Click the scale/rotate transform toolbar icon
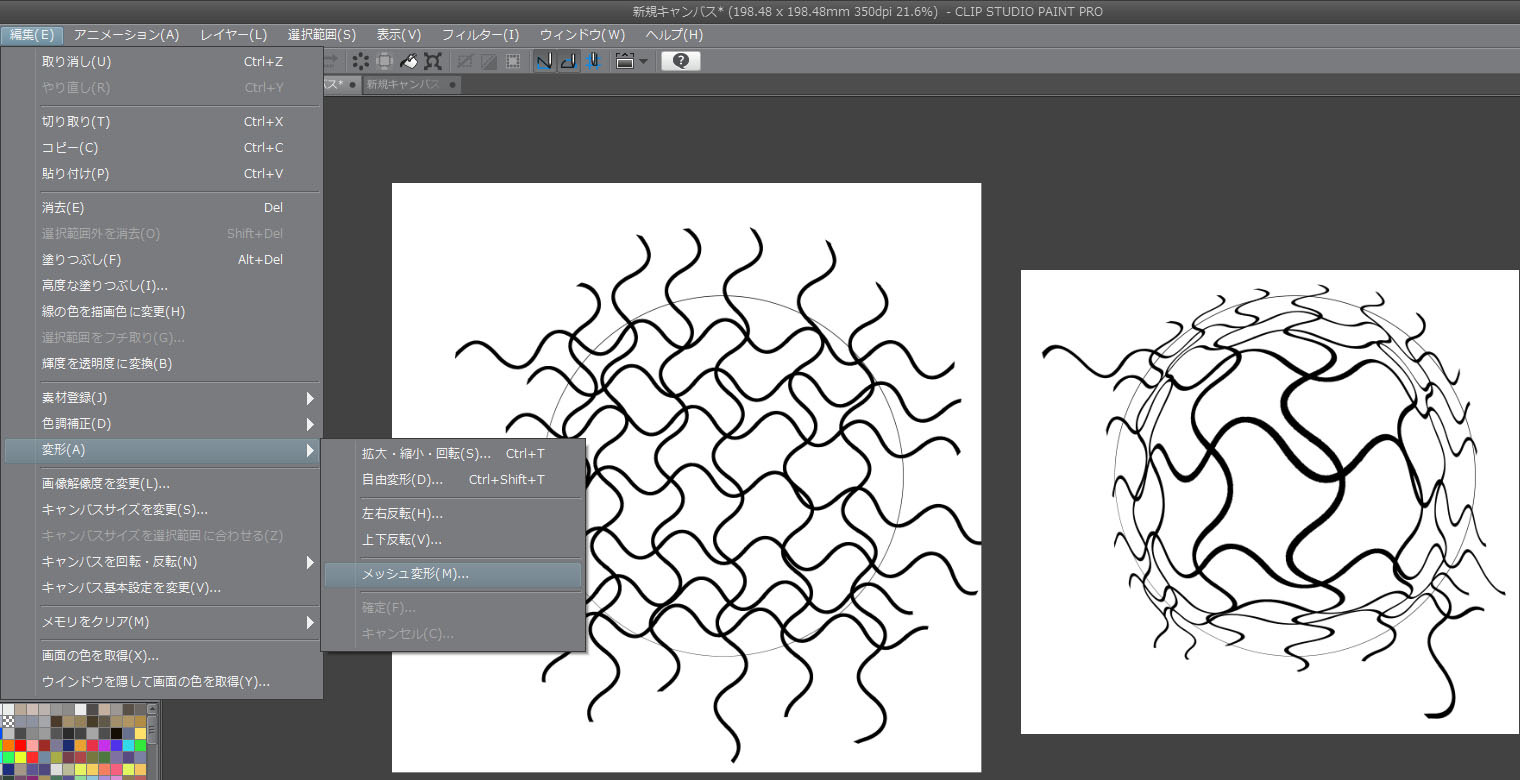Screen dimensions: 1520x780 point(433,61)
